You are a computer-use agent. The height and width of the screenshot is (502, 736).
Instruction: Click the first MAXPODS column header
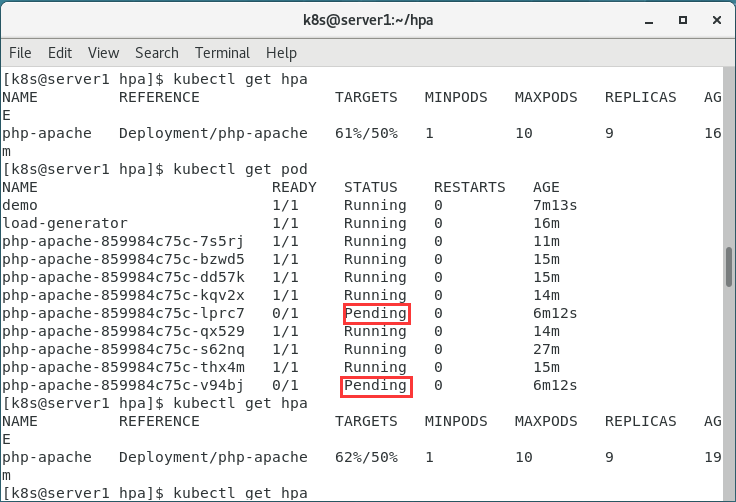(x=546, y=97)
